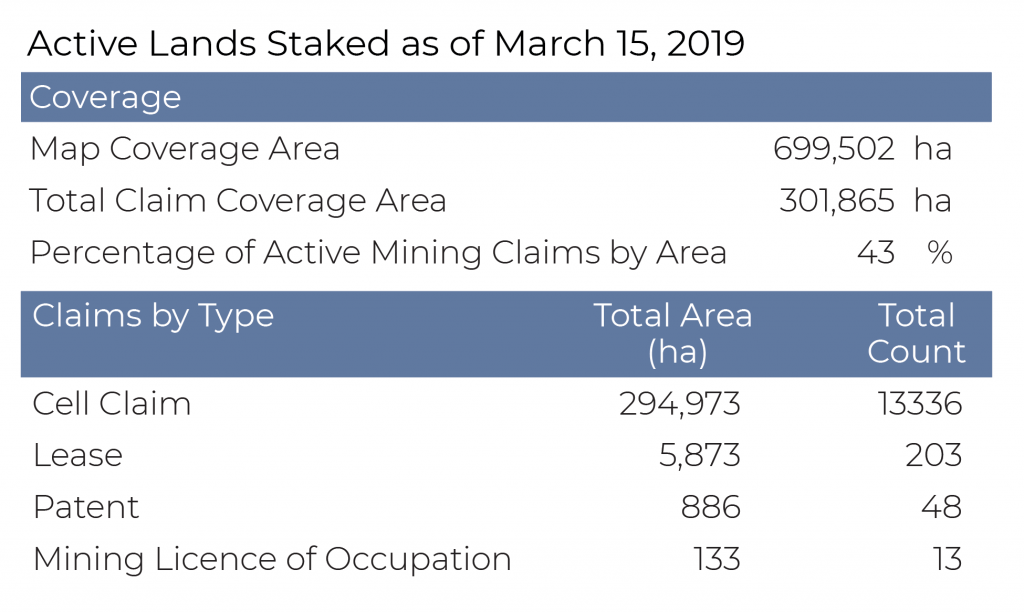
Task: Click the Patent row label
Action: pyautogui.click(x=86, y=507)
